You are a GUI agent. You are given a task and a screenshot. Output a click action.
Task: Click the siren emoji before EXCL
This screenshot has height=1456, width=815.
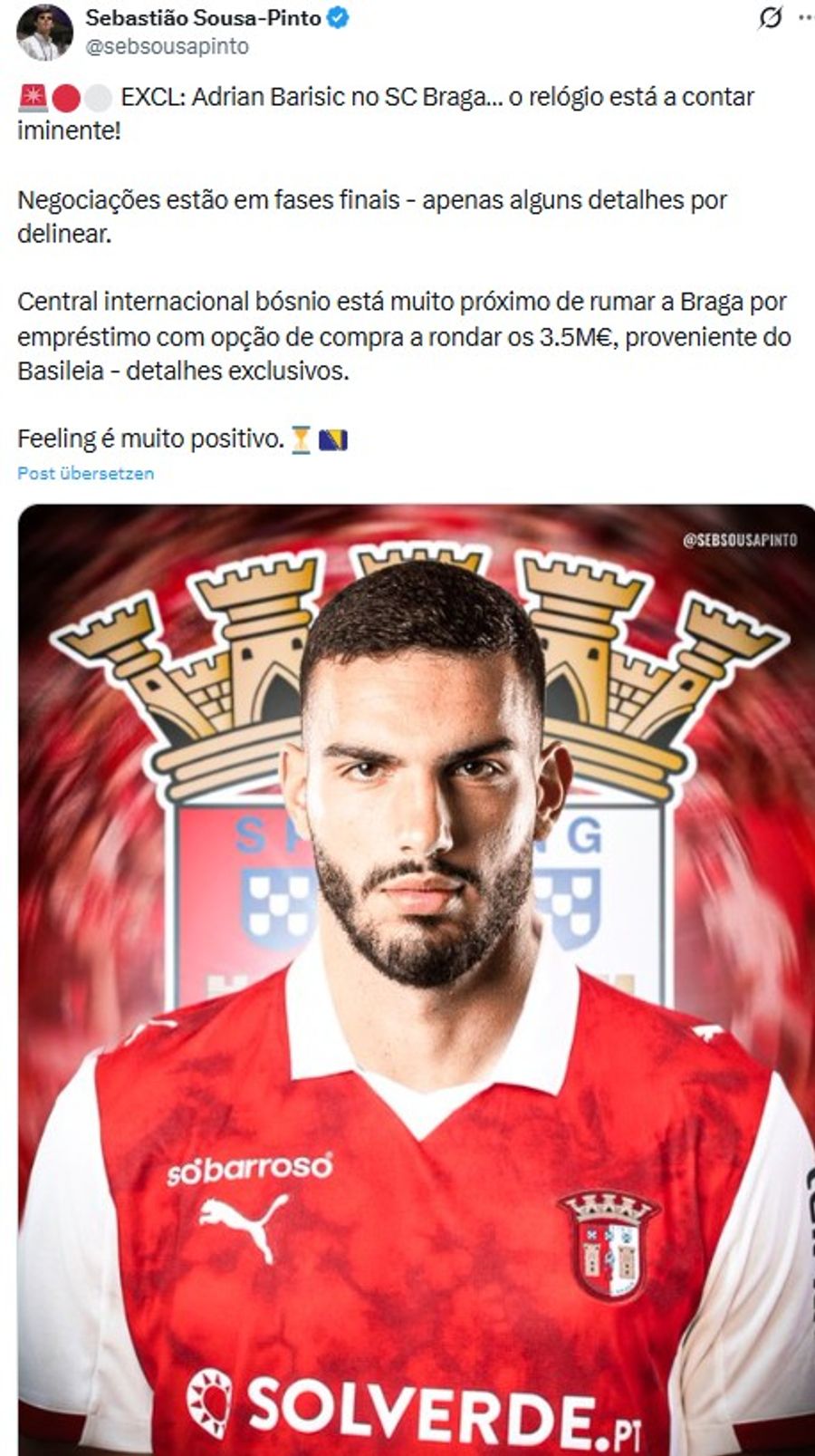point(32,97)
